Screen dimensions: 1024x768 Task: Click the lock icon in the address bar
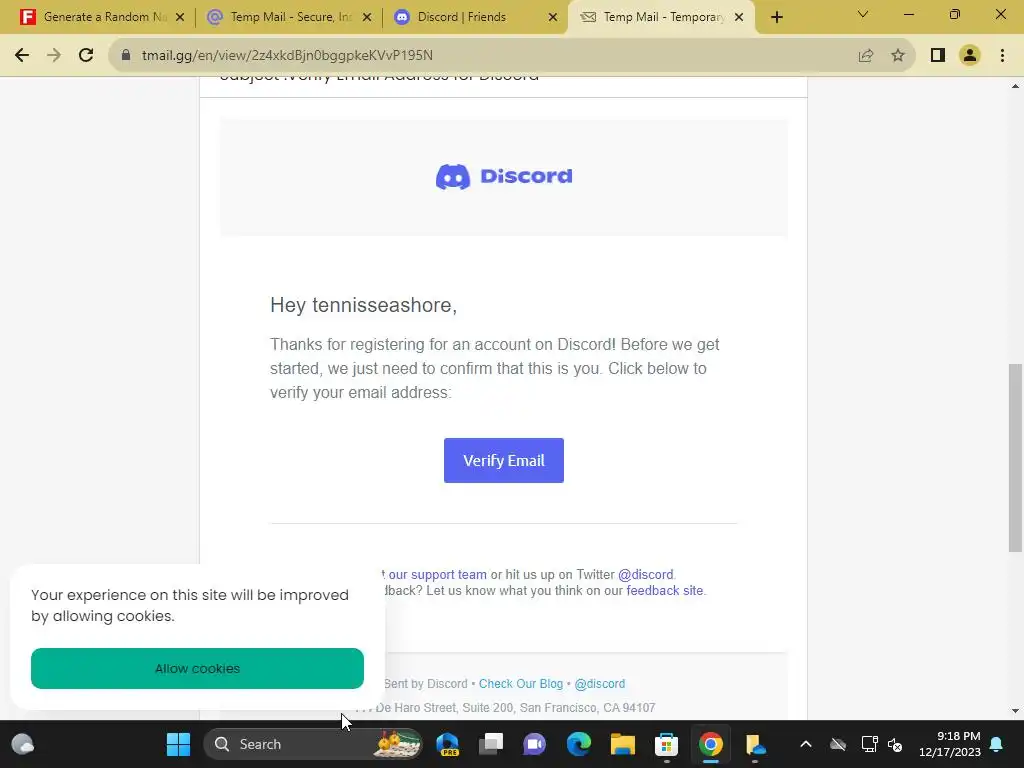125,56
